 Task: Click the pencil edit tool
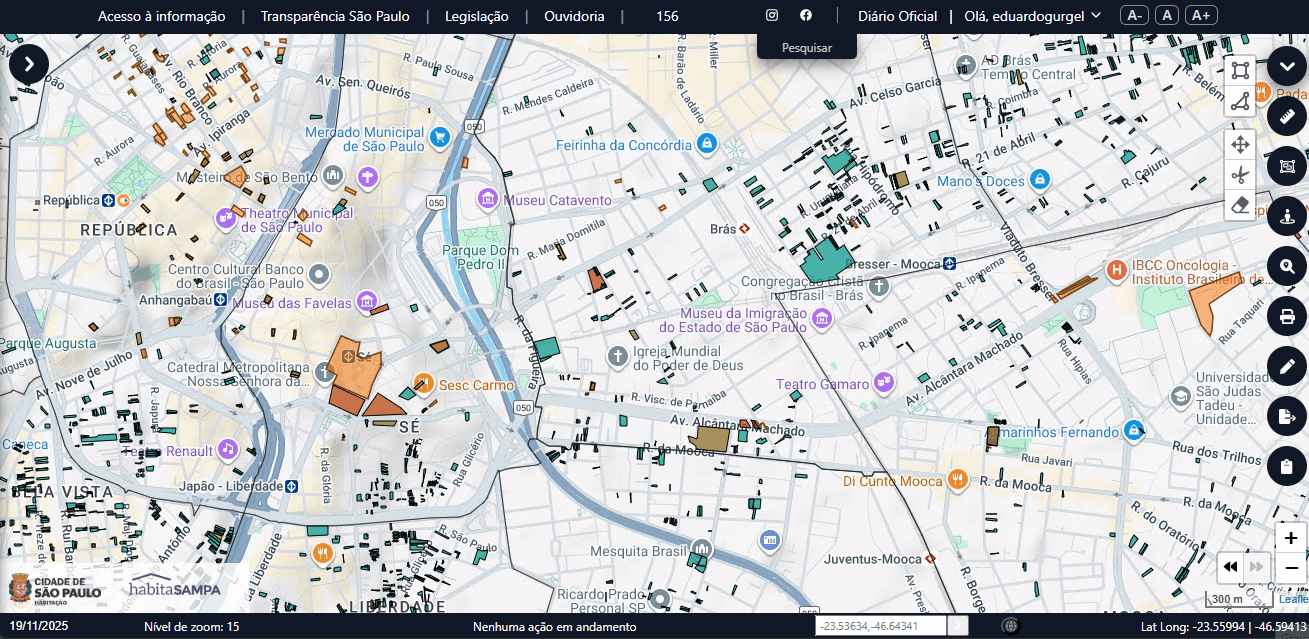1287,367
